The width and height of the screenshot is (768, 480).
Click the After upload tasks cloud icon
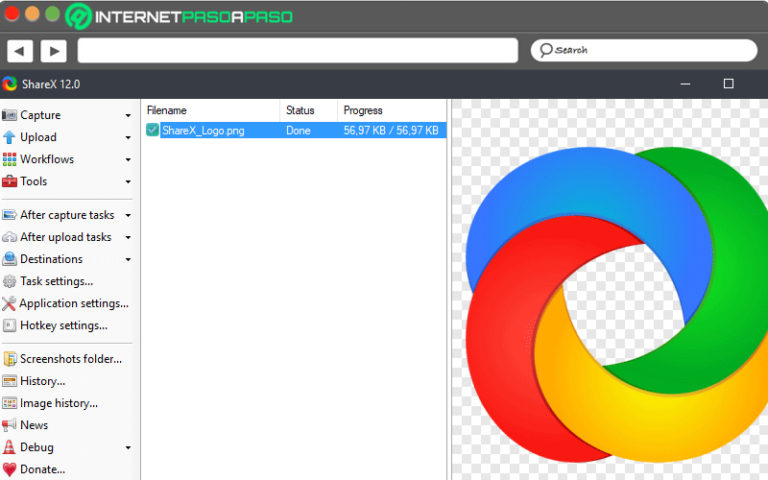(x=9, y=237)
